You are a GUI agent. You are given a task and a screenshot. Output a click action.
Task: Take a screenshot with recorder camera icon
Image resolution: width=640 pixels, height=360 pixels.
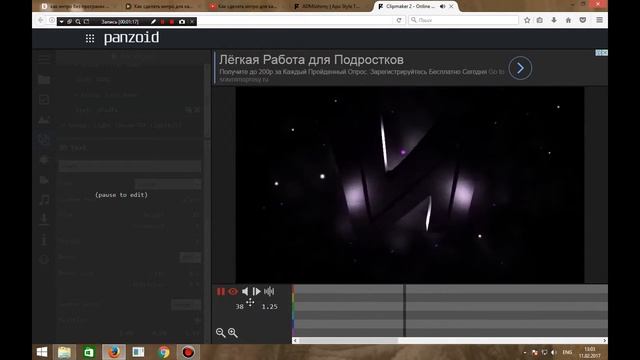(x=182, y=22)
